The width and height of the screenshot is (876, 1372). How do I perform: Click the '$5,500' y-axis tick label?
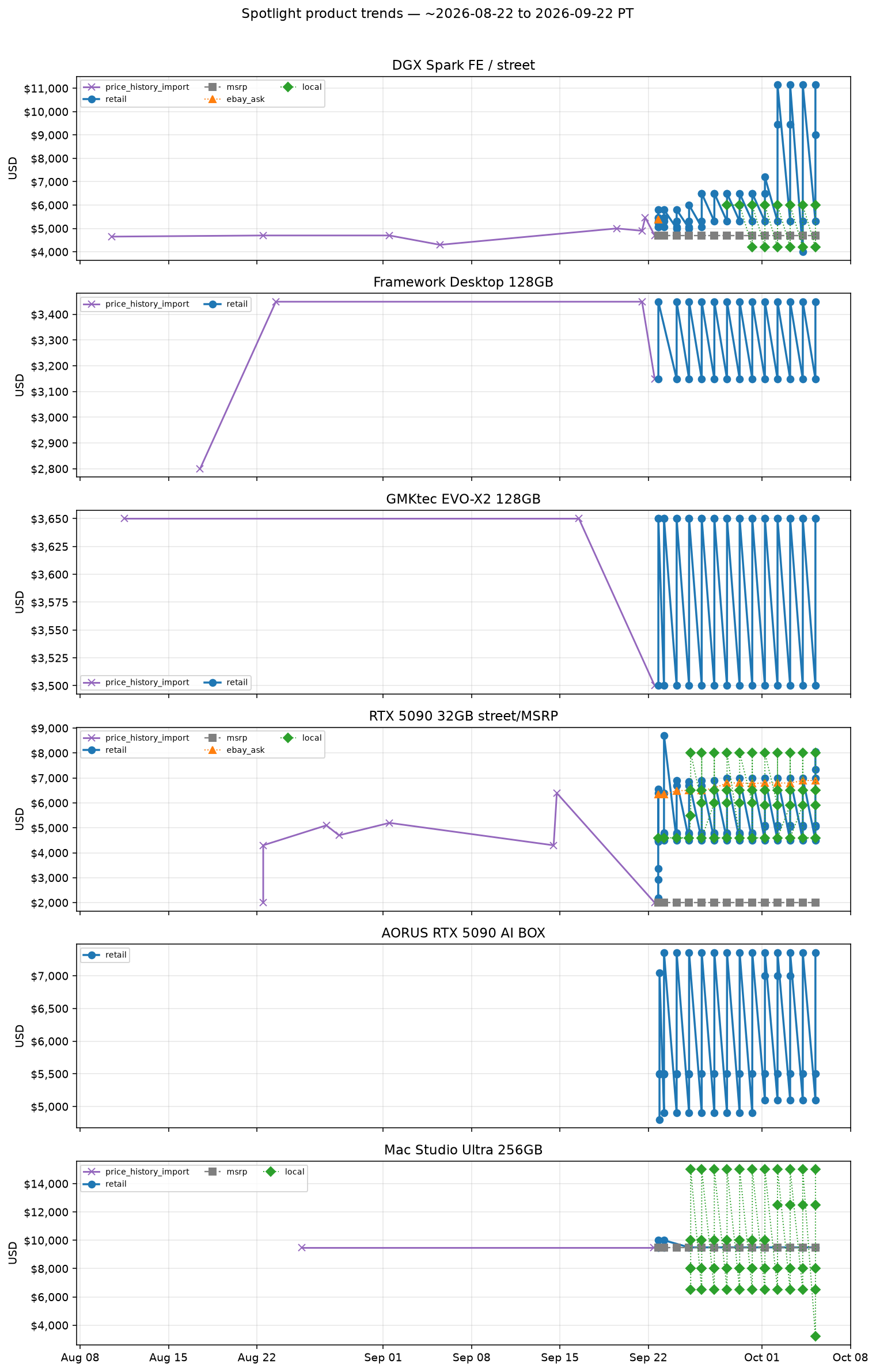tap(49, 1074)
